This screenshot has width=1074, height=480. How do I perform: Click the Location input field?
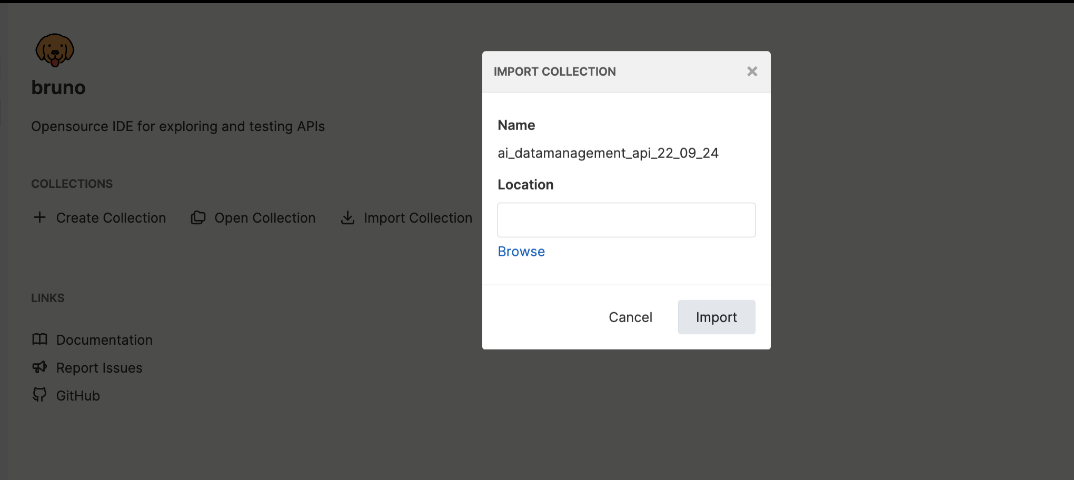coord(626,220)
